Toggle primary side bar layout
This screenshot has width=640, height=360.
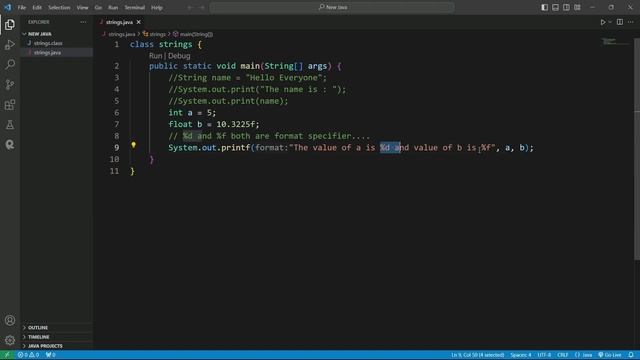click(x=544, y=7)
